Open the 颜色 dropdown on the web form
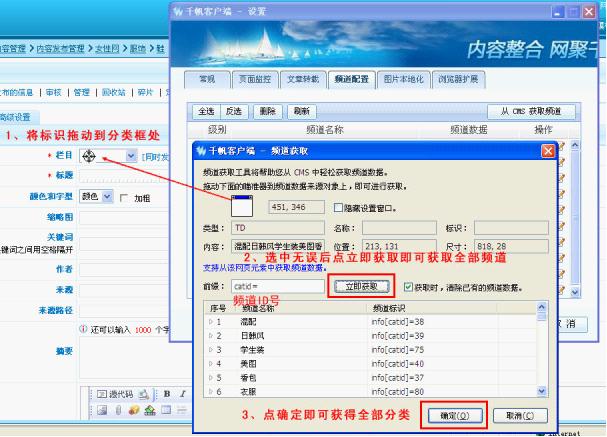 (107, 197)
